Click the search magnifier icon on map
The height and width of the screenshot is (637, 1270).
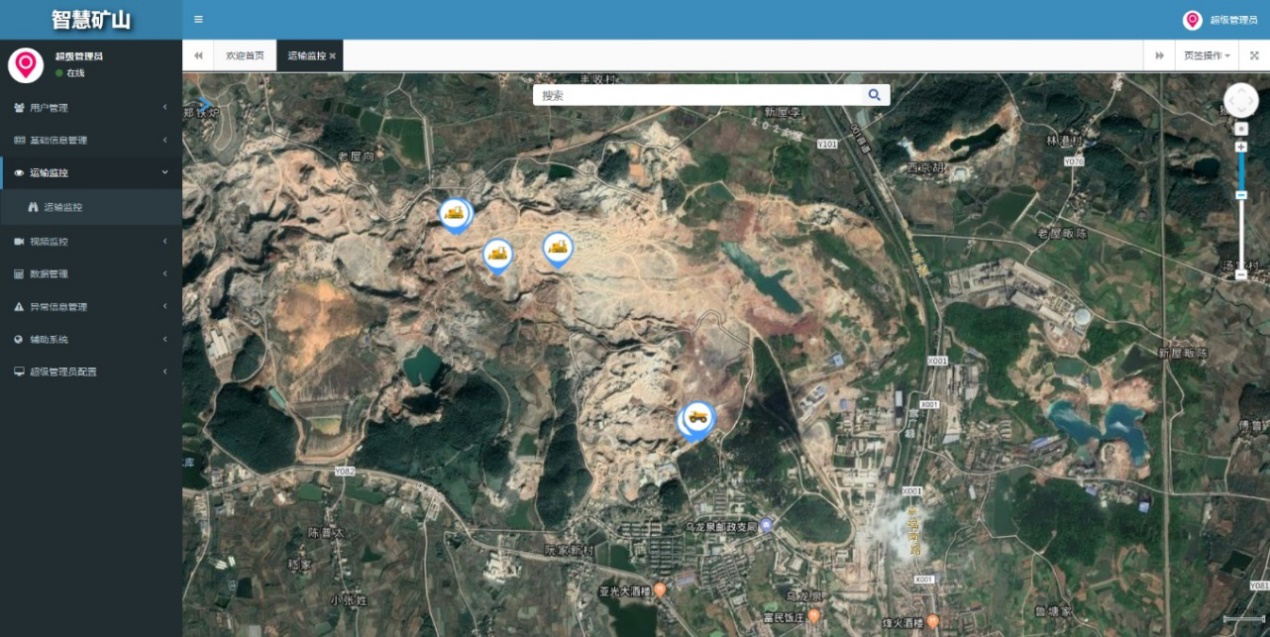tap(874, 95)
